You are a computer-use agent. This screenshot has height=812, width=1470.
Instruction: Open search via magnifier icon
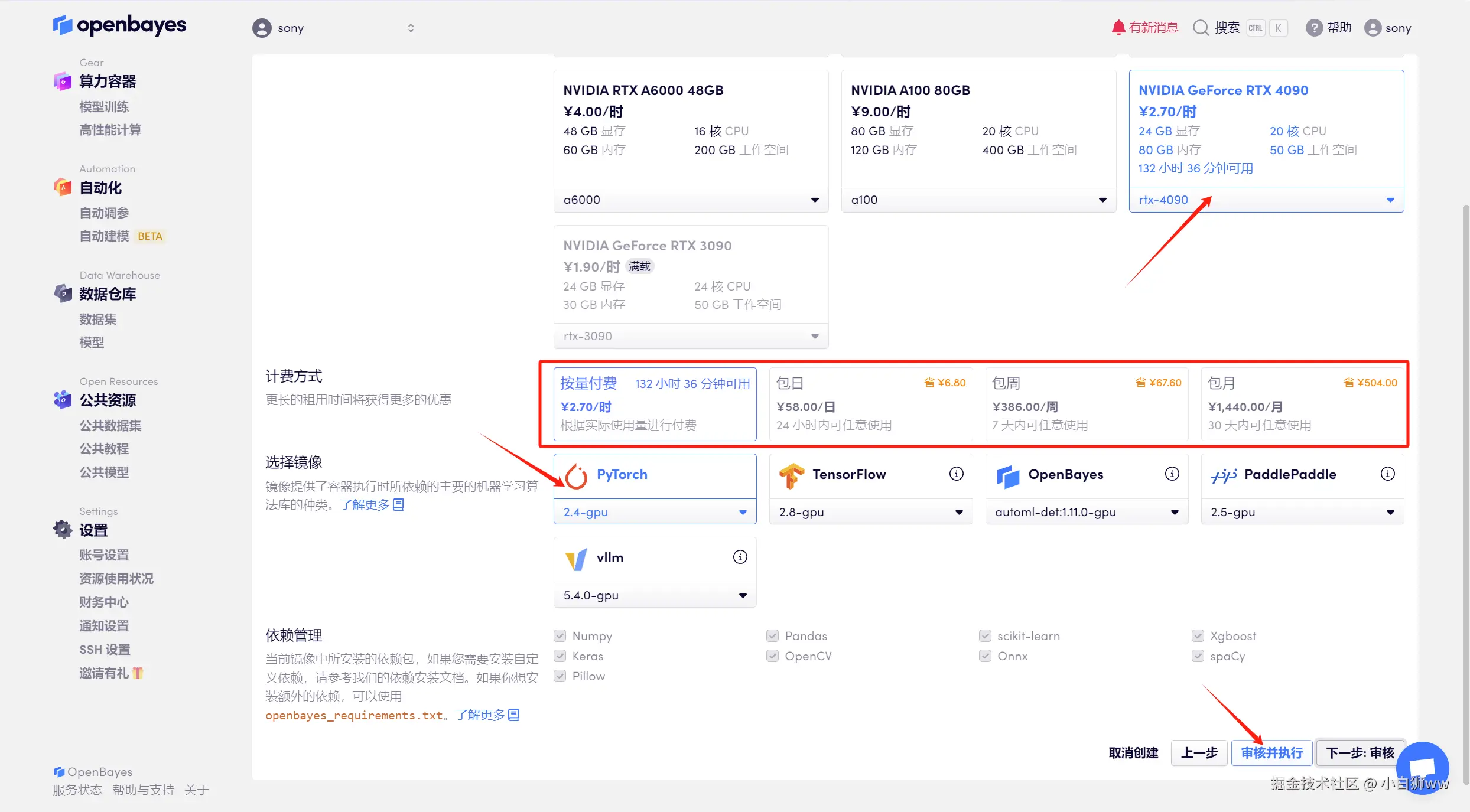1201,28
